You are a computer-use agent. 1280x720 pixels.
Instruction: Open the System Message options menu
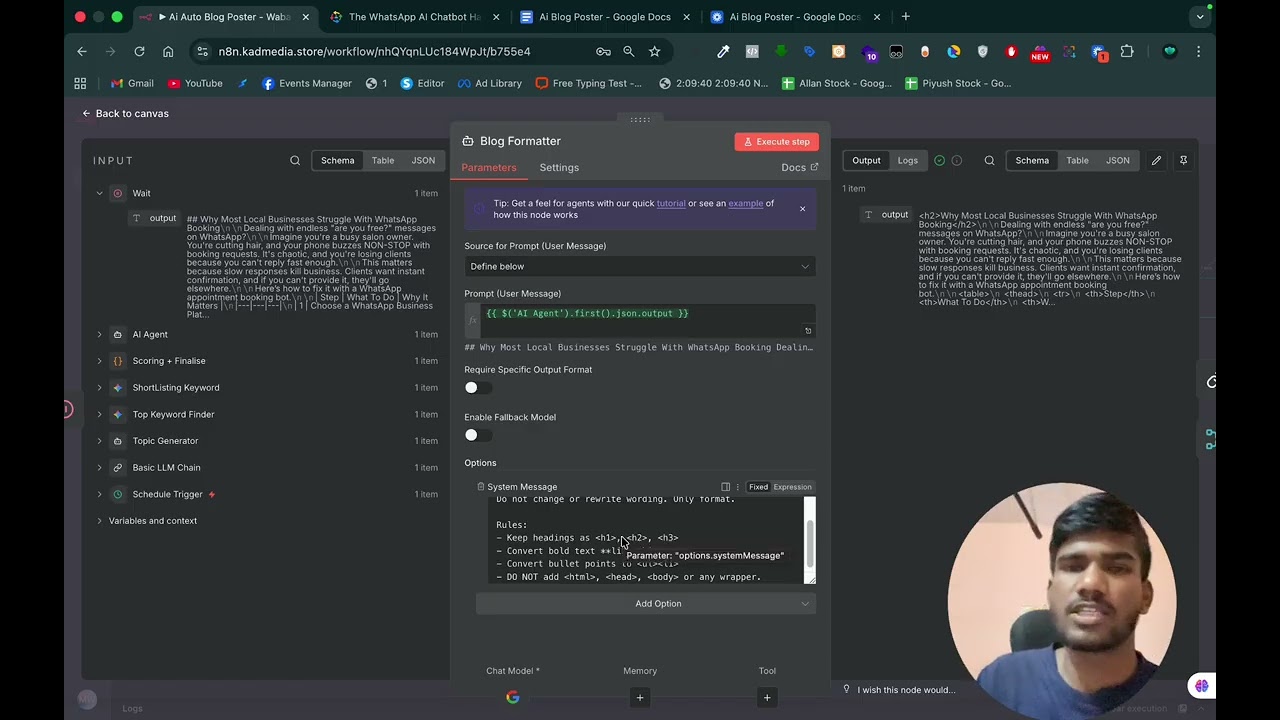tap(740, 487)
